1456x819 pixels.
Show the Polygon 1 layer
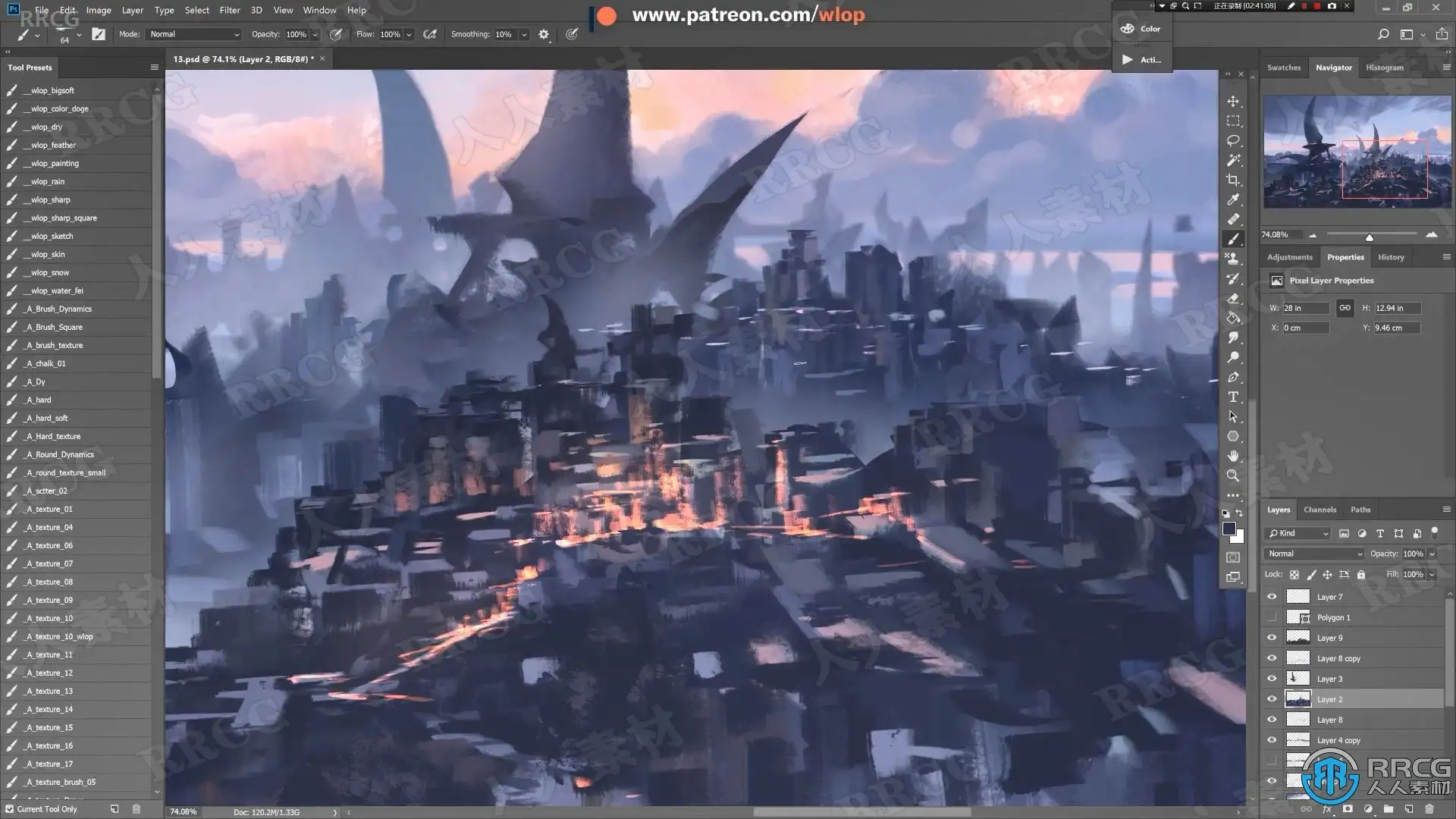click(x=1272, y=617)
